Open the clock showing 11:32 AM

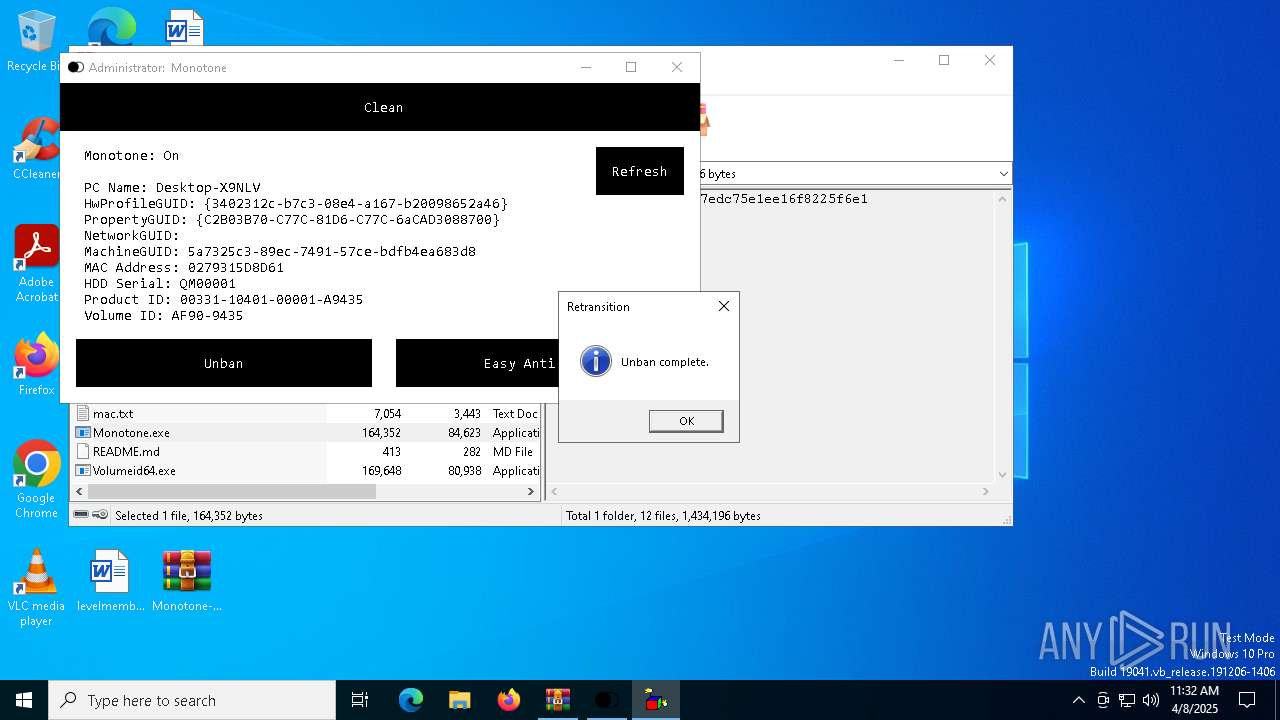pyautogui.click(x=1194, y=700)
